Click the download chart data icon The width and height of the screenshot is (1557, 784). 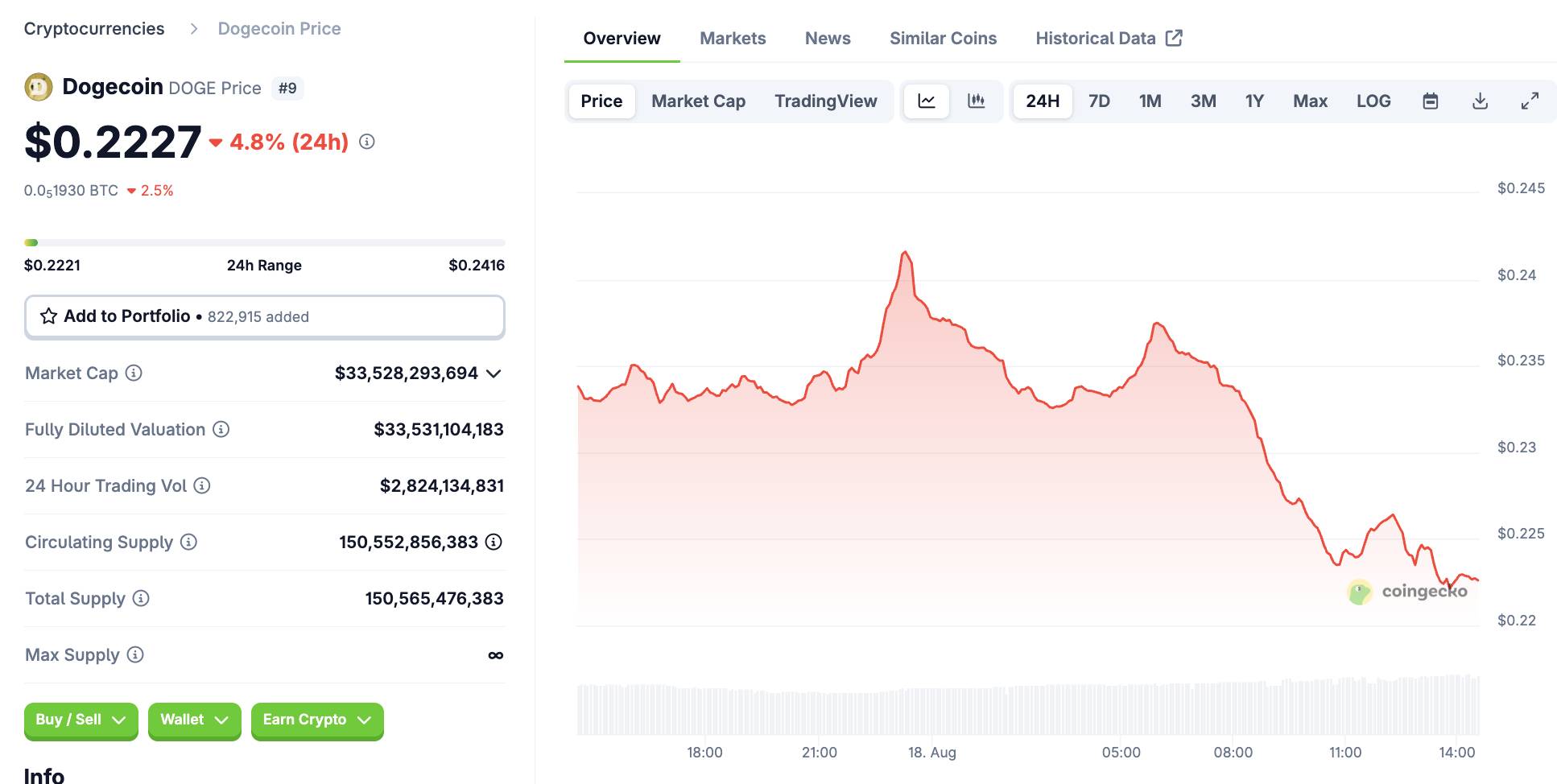click(x=1481, y=101)
